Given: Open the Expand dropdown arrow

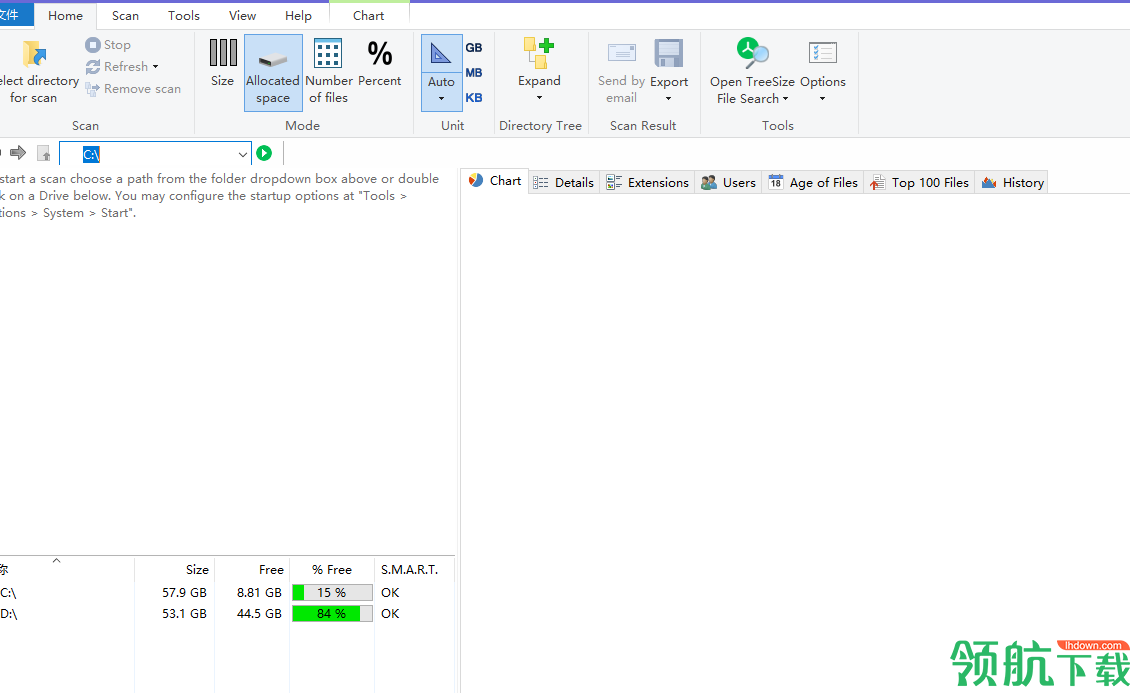Looking at the screenshot, I should pyautogui.click(x=539, y=98).
